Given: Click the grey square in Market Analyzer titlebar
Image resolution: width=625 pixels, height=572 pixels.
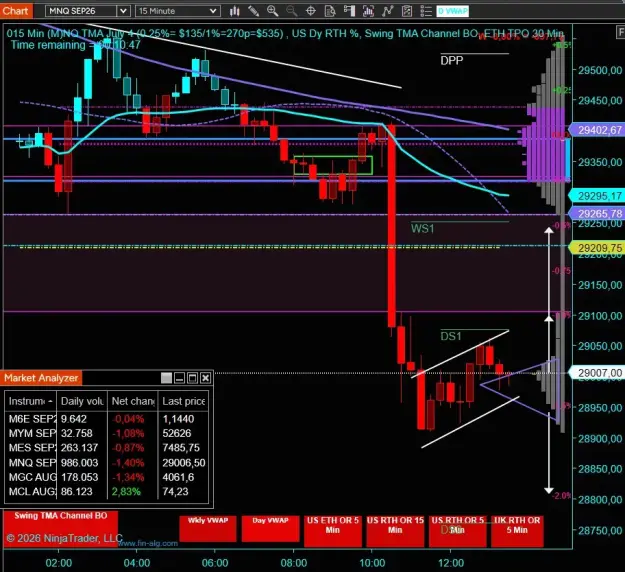Looking at the screenshot, I should (166, 378).
